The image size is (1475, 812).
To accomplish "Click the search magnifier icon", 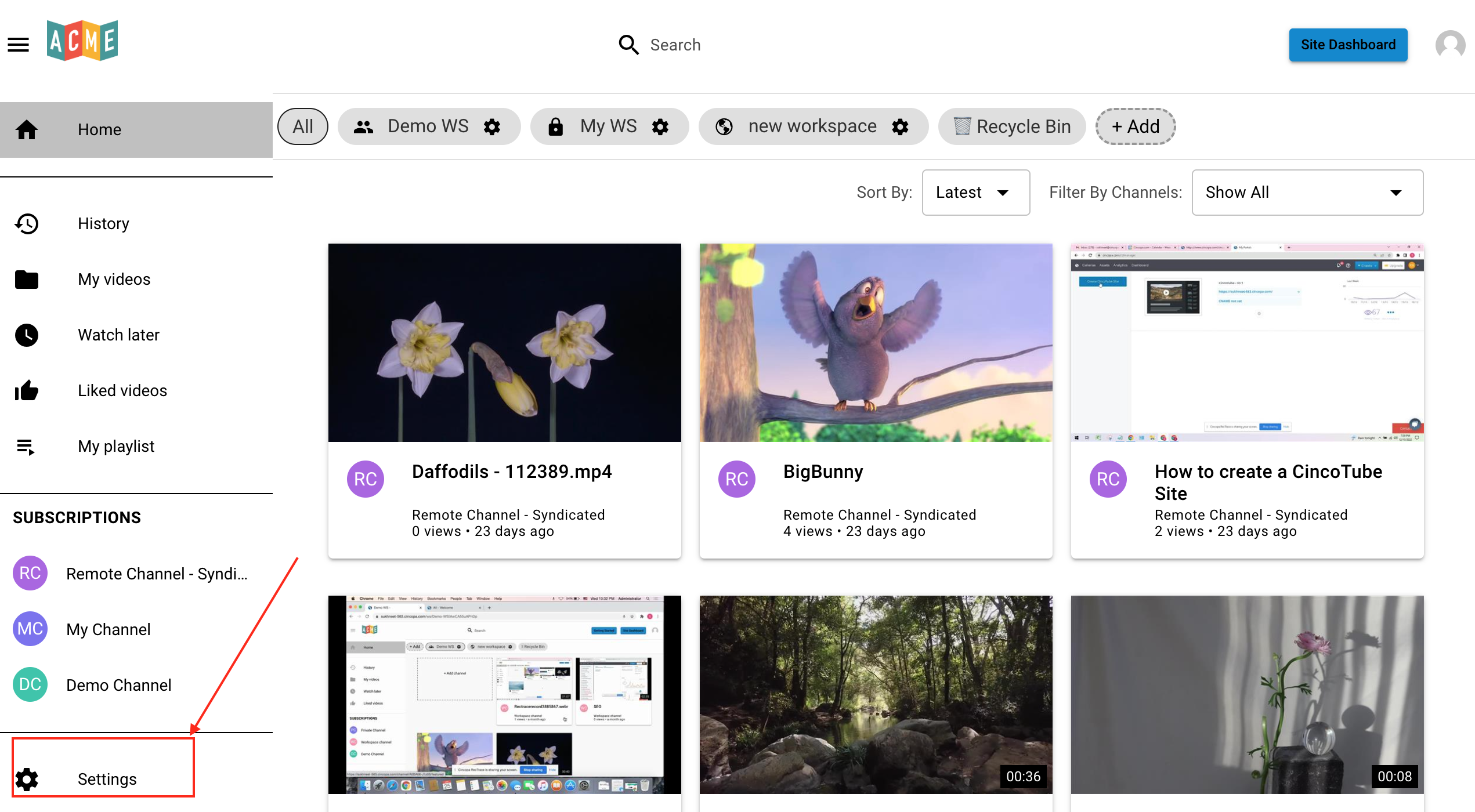I will [628, 45].
